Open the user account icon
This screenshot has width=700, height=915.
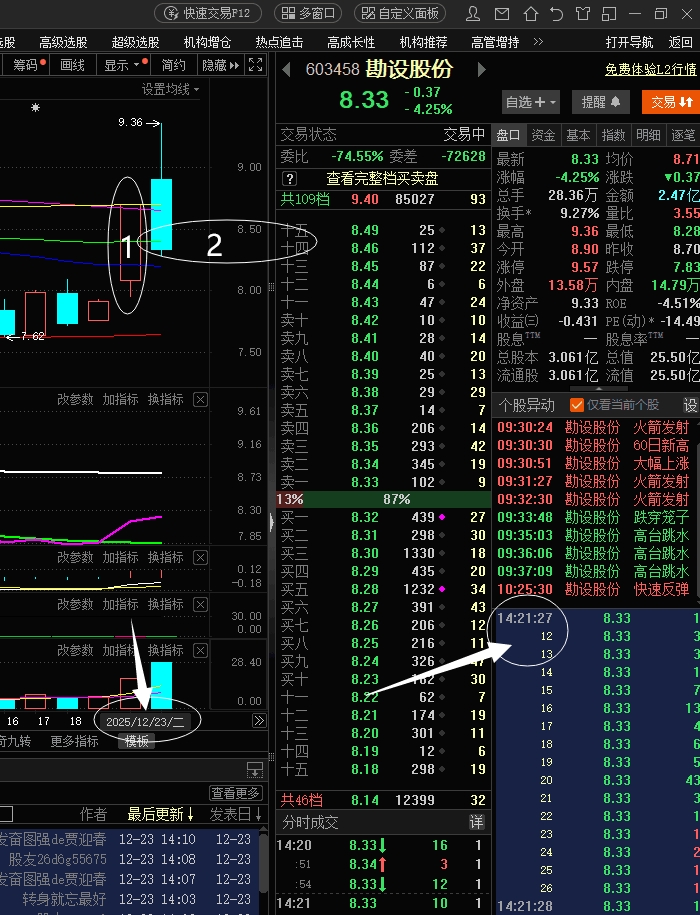[473, 13]
